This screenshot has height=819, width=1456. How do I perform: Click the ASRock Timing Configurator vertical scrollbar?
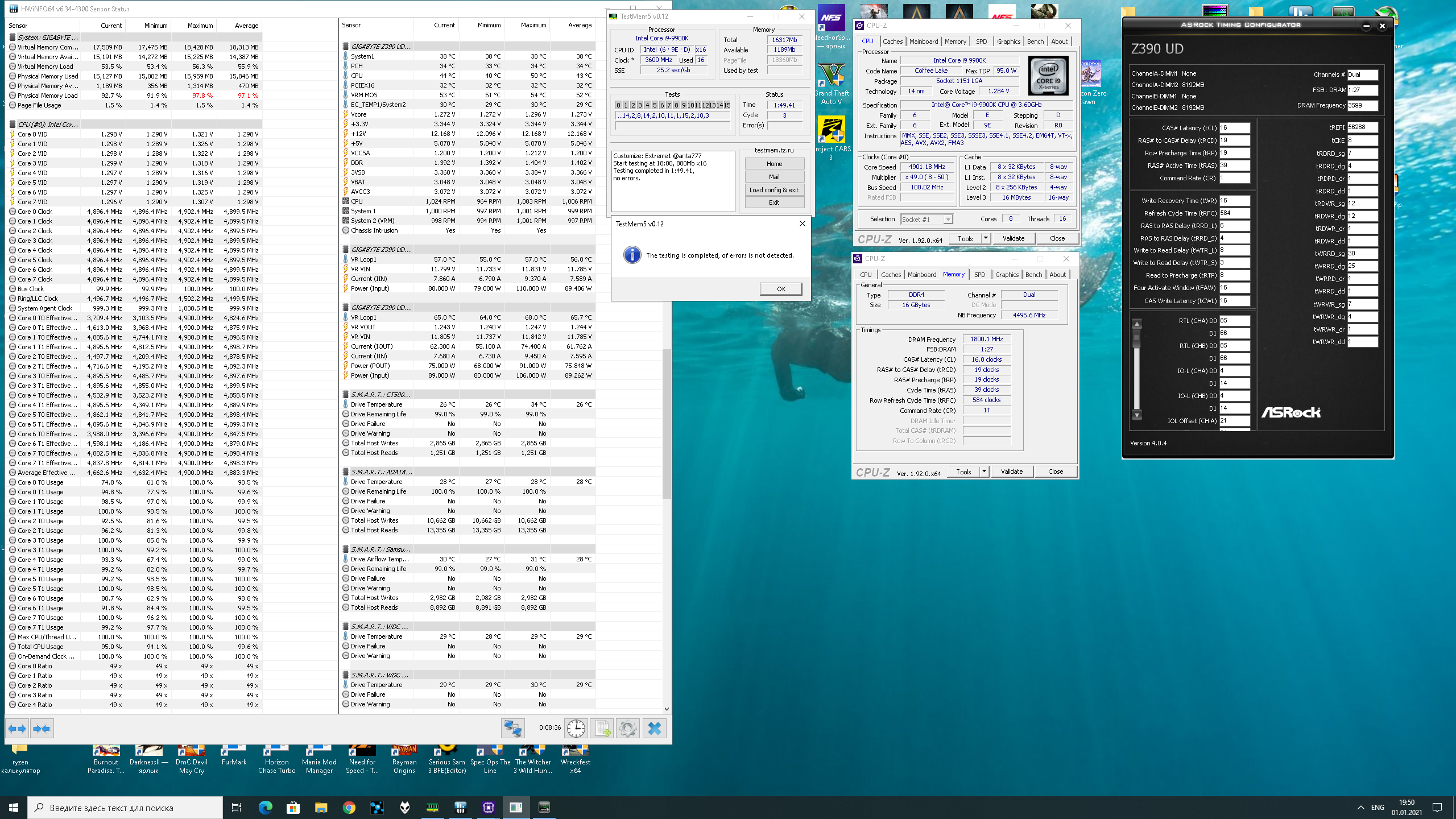[x=1137, y=370]
